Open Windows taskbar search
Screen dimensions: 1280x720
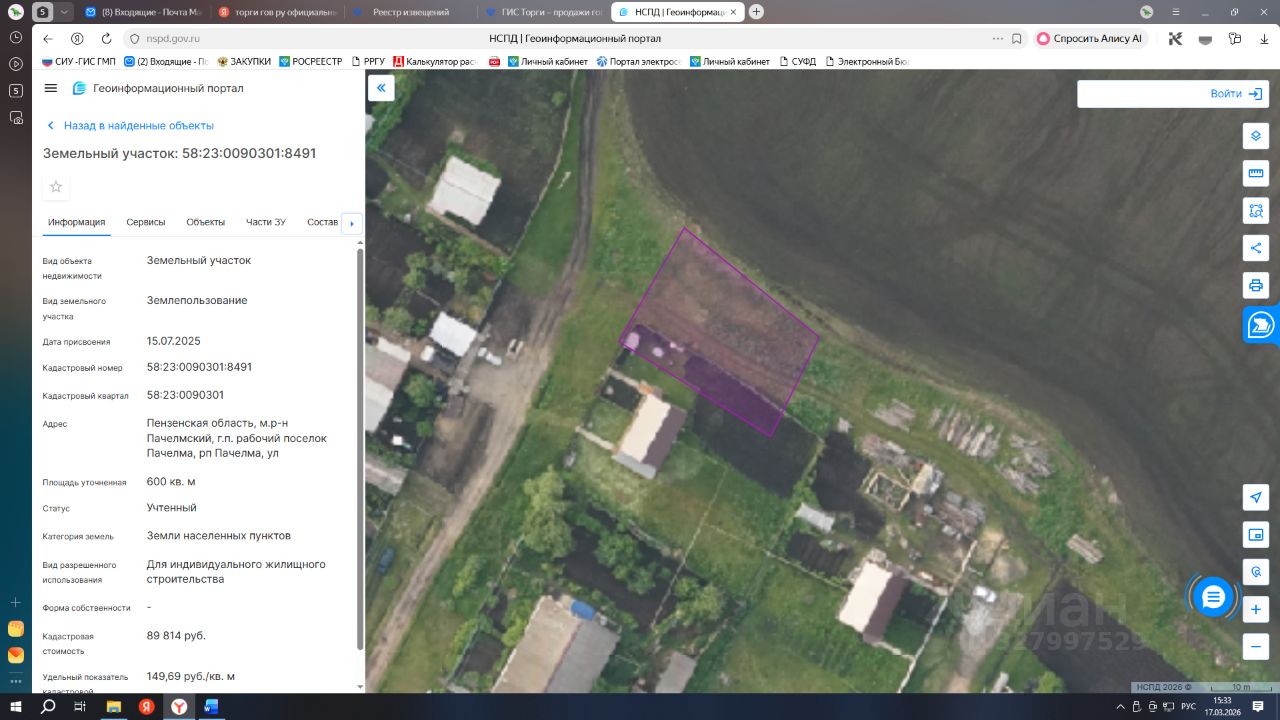[48, 706]
